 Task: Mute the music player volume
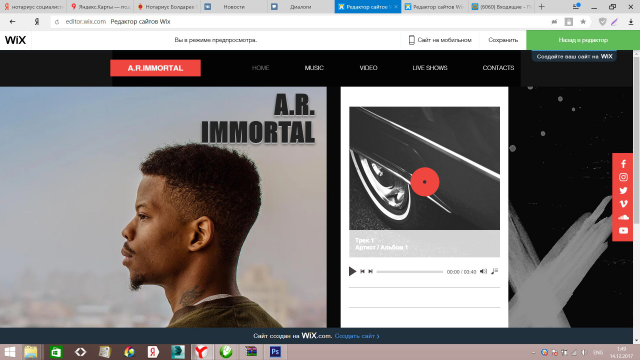(x=483, y=271)
